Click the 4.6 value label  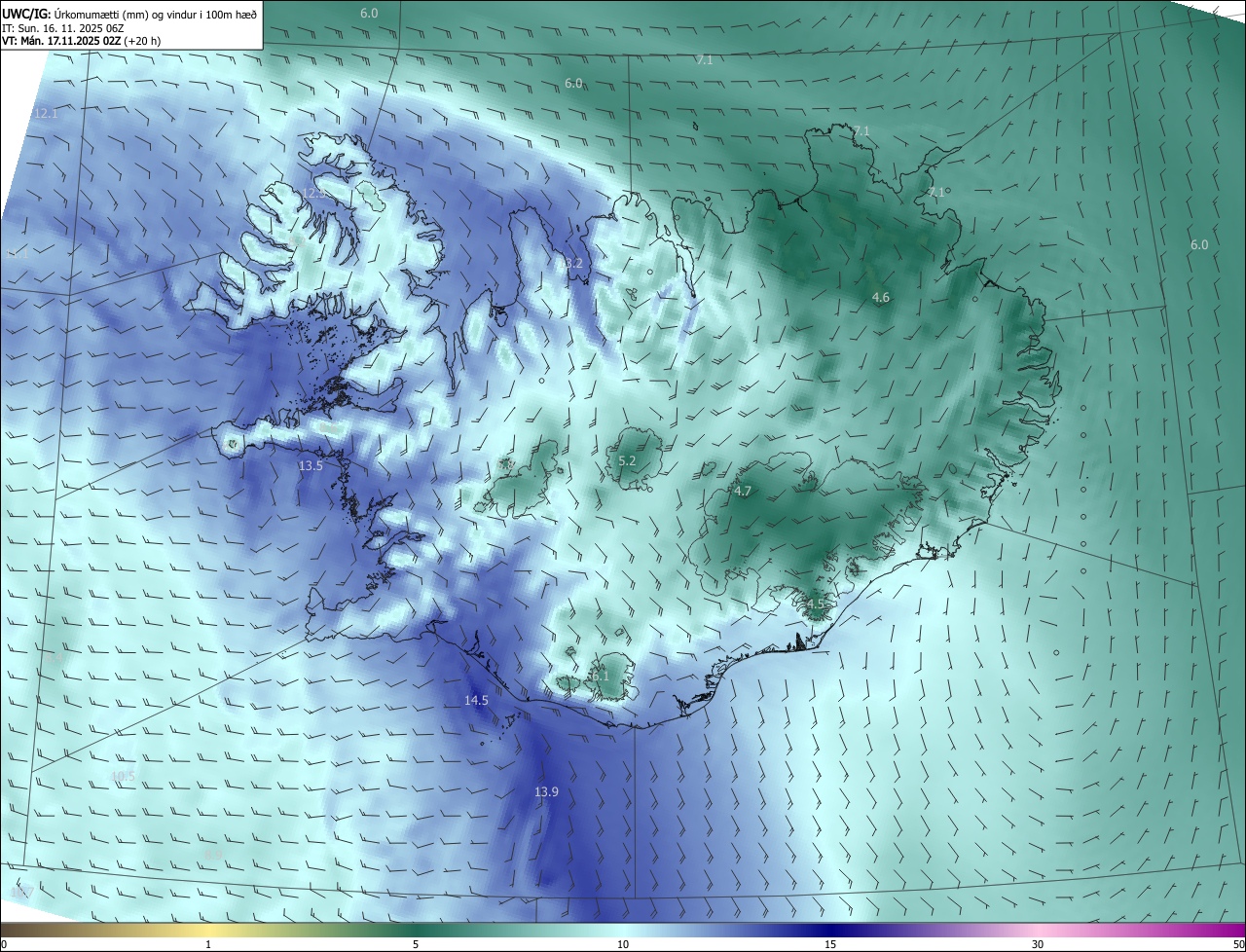point(881,298)
